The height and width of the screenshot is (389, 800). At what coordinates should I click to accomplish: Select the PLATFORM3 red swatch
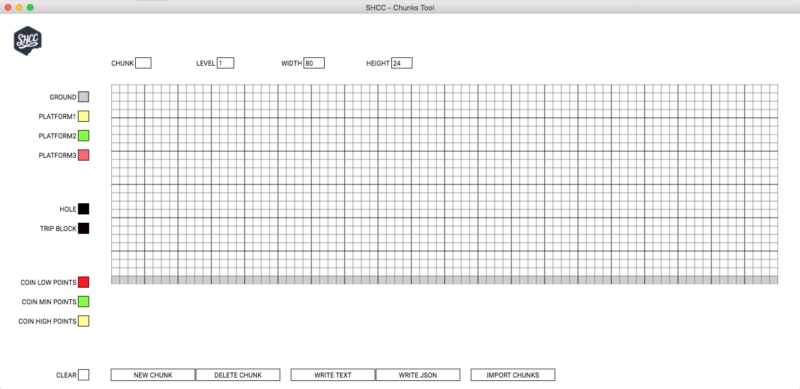pos(84,155)
